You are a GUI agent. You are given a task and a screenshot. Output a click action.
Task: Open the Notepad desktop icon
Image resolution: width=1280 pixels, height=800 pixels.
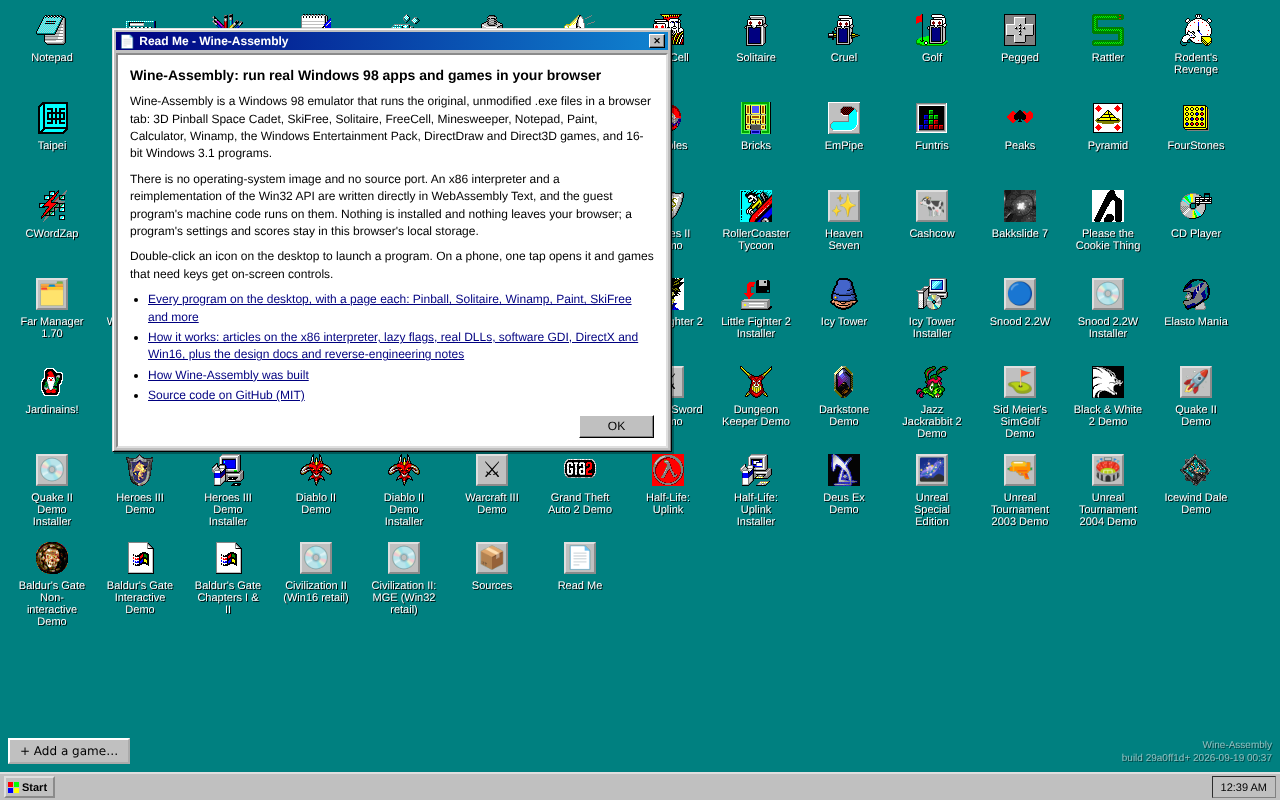point(52,30)
